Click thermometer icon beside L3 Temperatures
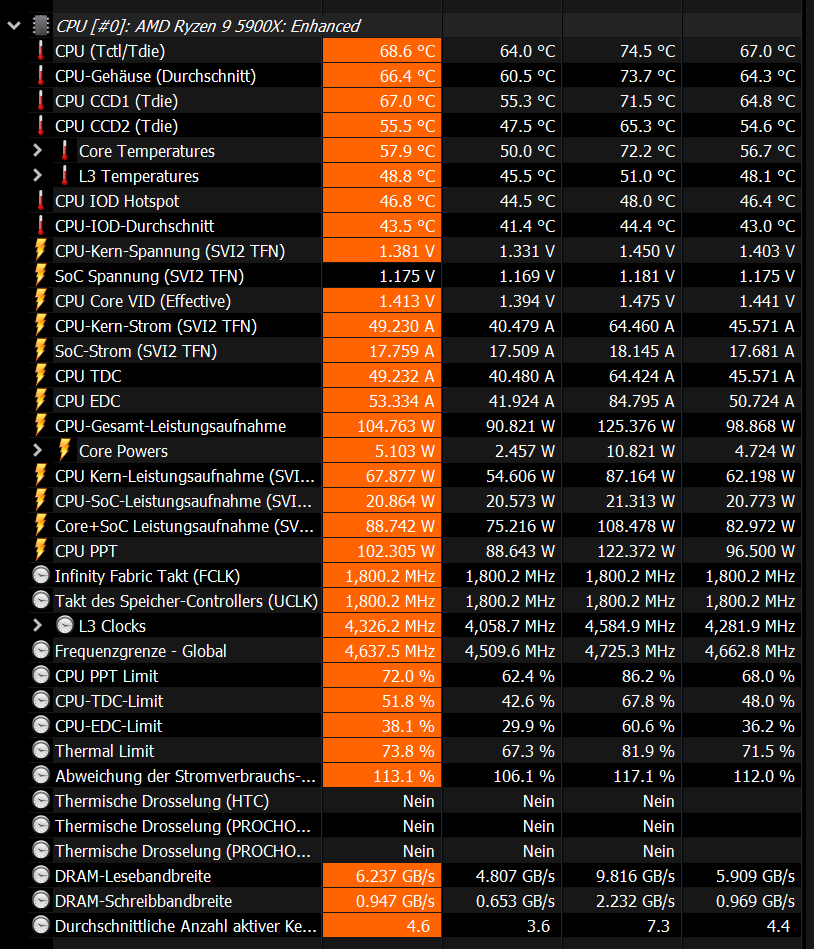The width and height of the screenshot is (814, 949). pyautogui.click(x=65, y=176)
